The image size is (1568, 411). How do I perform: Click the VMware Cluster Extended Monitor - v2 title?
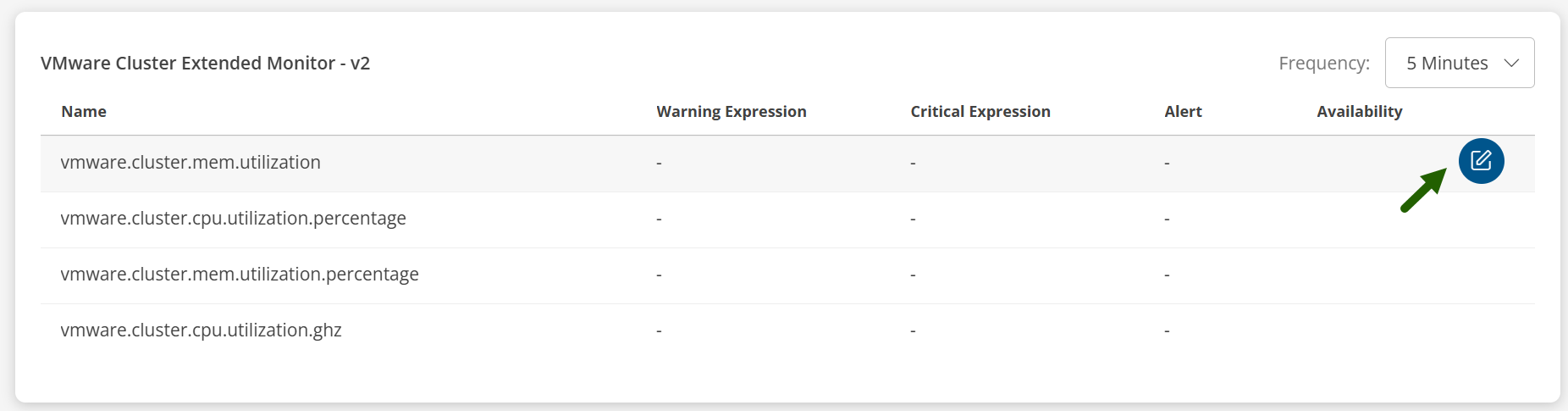tap(205, 64)
